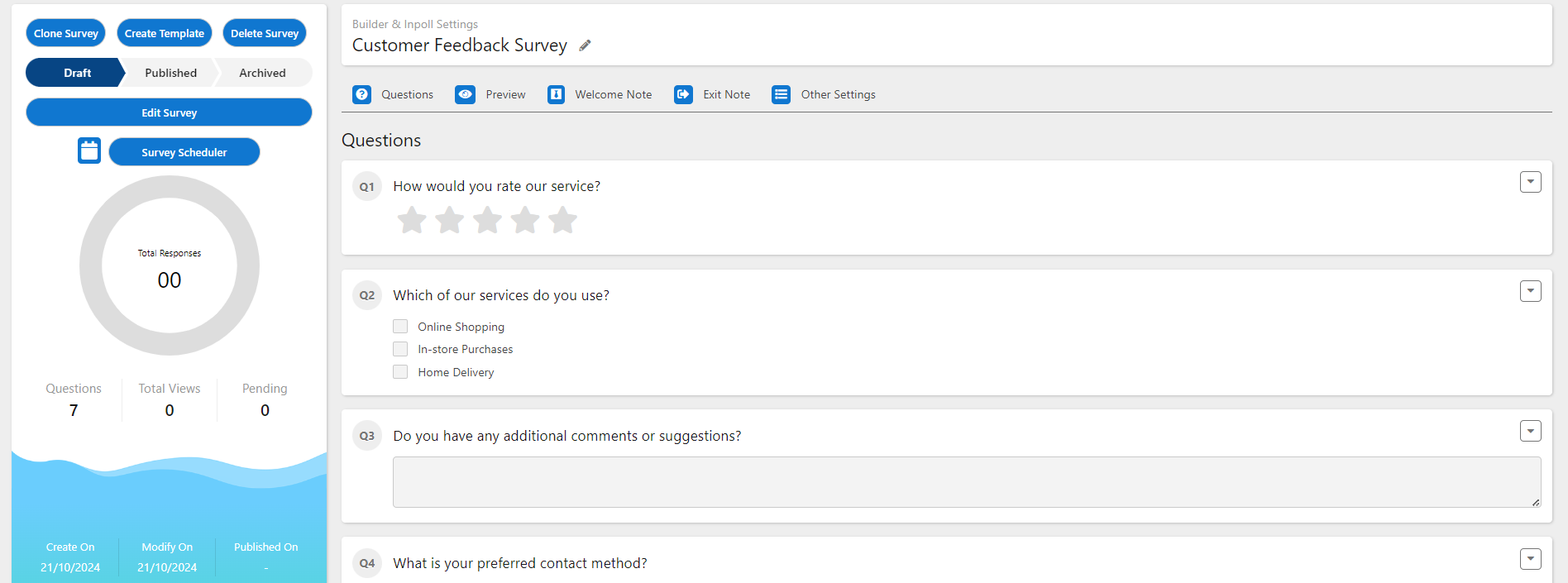Click the Delete Survey button
1568x583 pixels.
click(265, 33)
